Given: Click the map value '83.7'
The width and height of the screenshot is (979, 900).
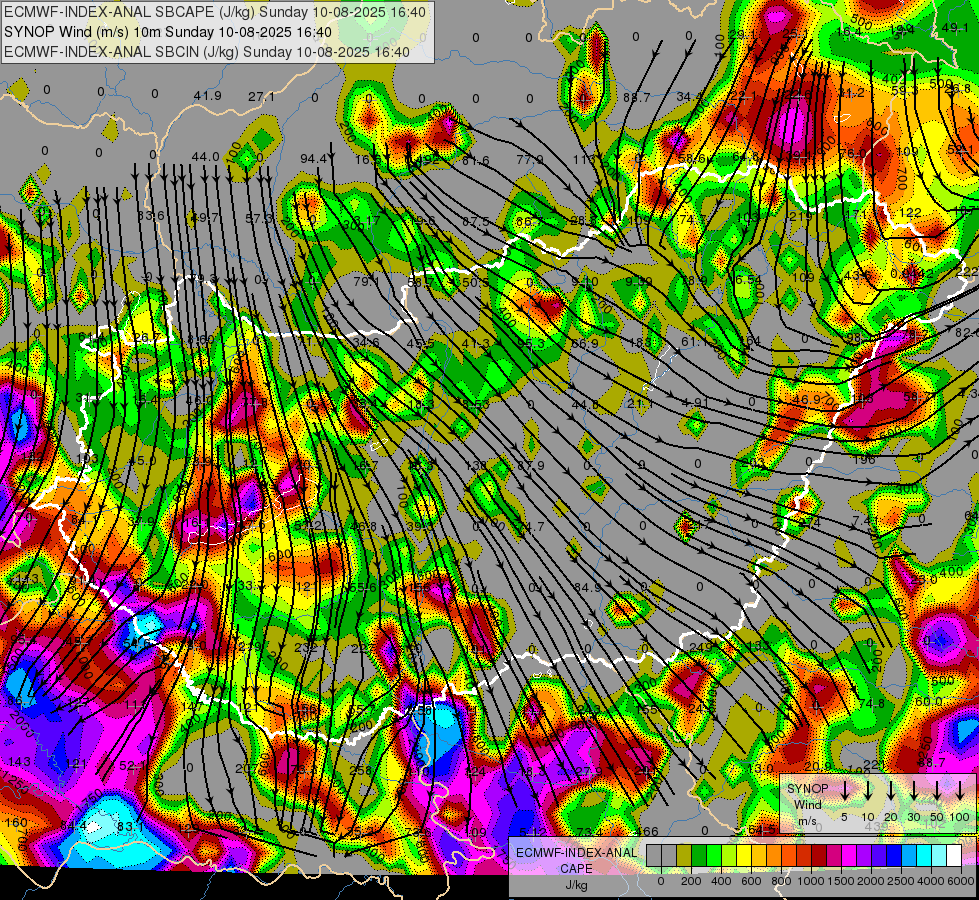Looking at the screenshot, I should [x=636, y=97].
